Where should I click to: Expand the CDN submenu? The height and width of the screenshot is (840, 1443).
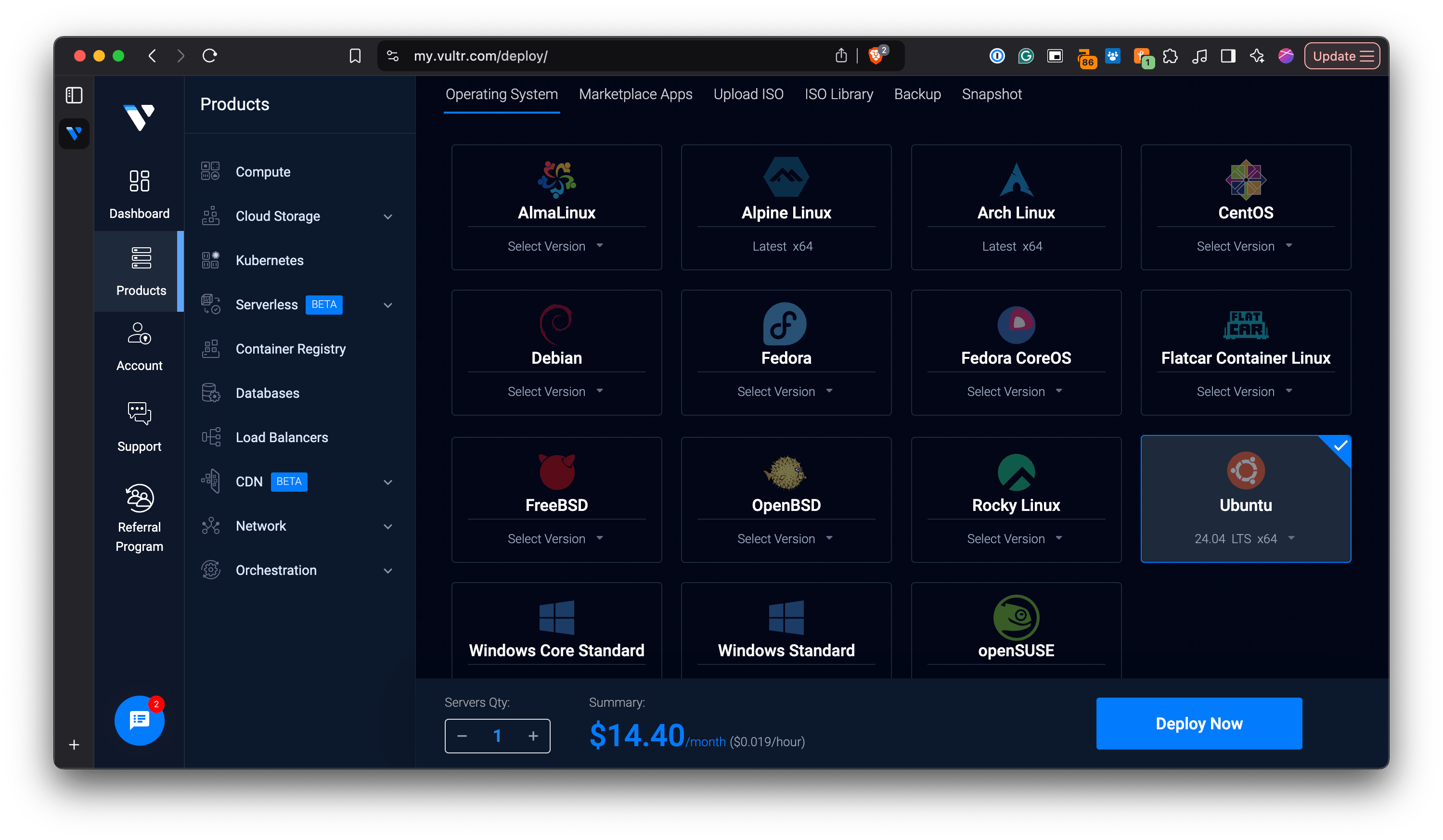click(x=387, y=482)
